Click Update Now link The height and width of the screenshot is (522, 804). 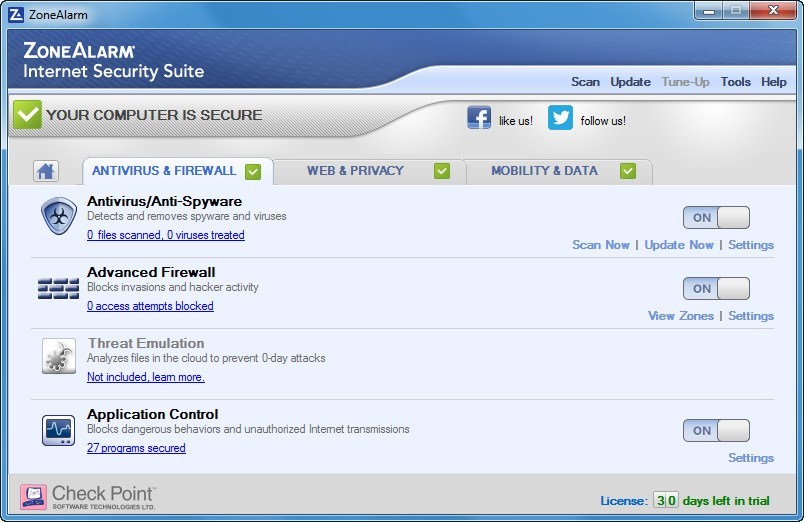679,245
